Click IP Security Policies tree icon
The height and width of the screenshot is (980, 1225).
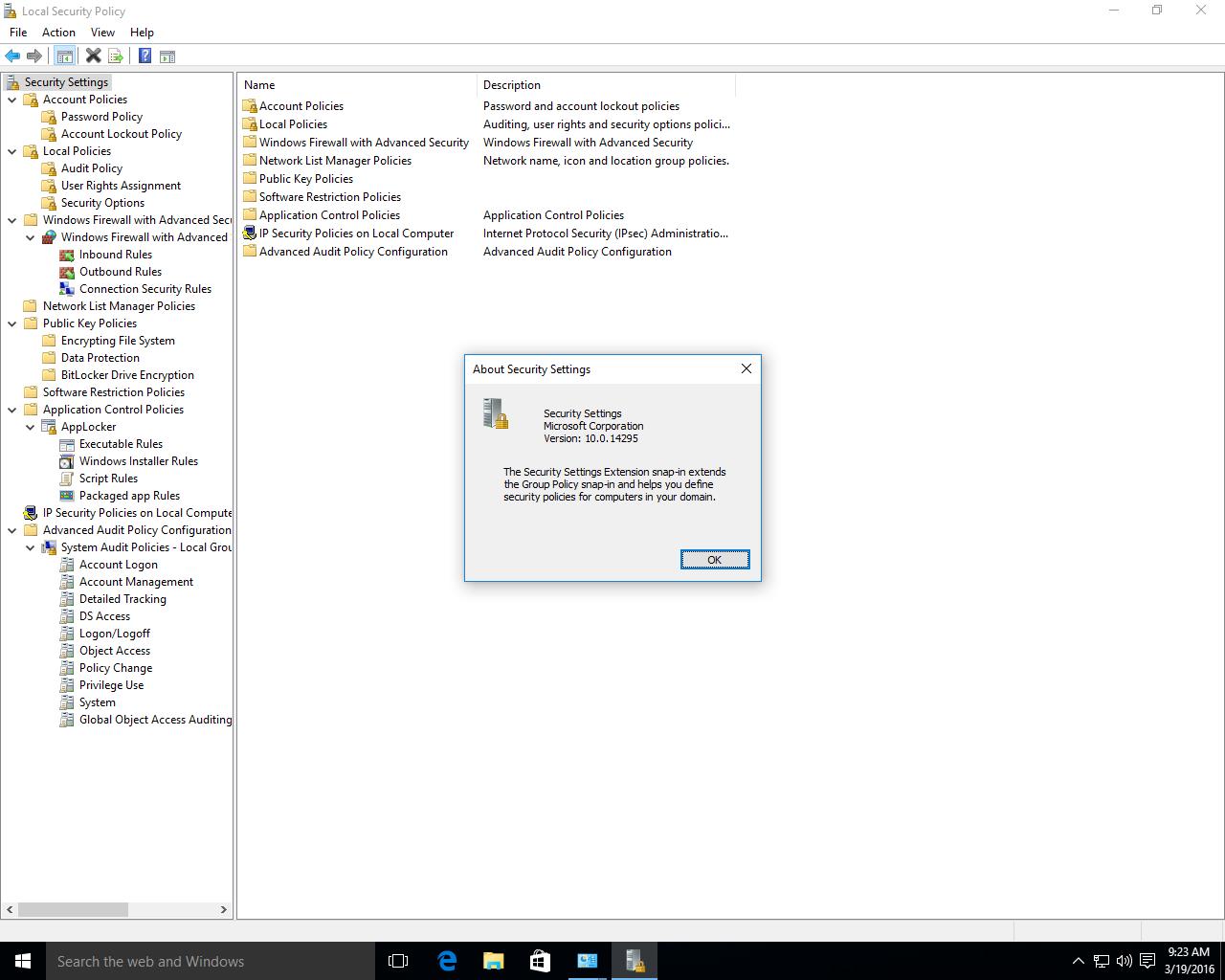31,513
